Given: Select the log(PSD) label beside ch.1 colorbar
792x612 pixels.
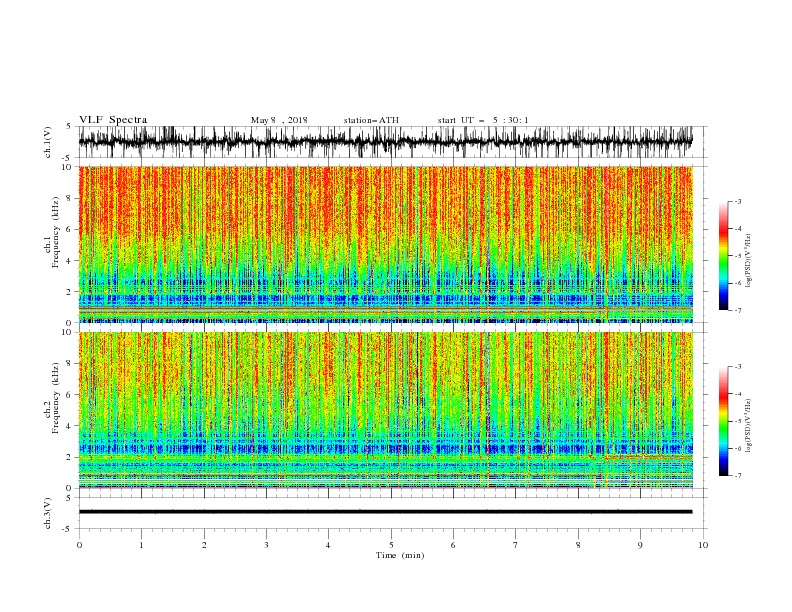Looking at the screenshot, I should coord(748,261).
